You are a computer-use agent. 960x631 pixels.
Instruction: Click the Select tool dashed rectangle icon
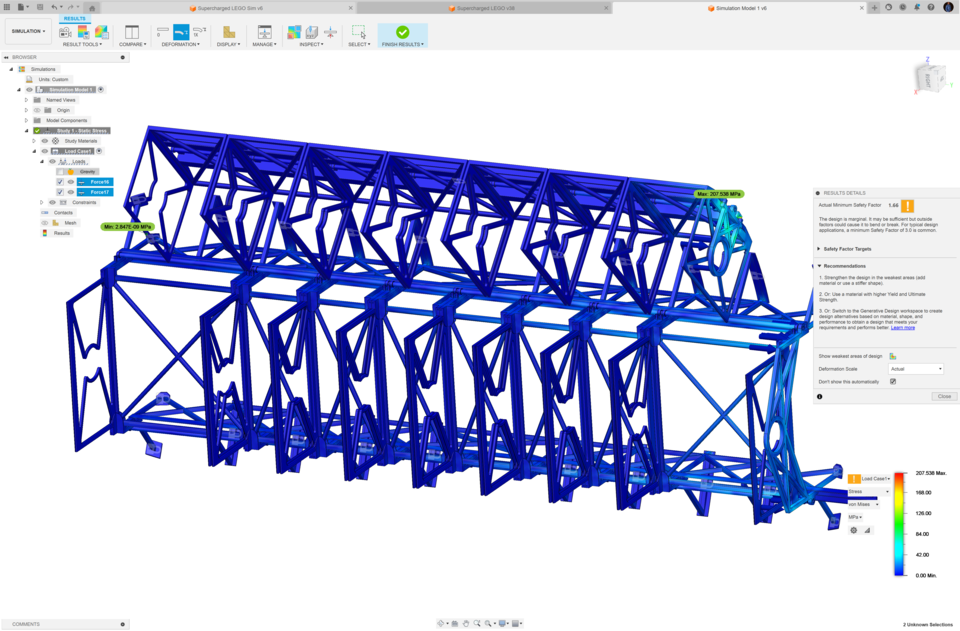[358, 32]
